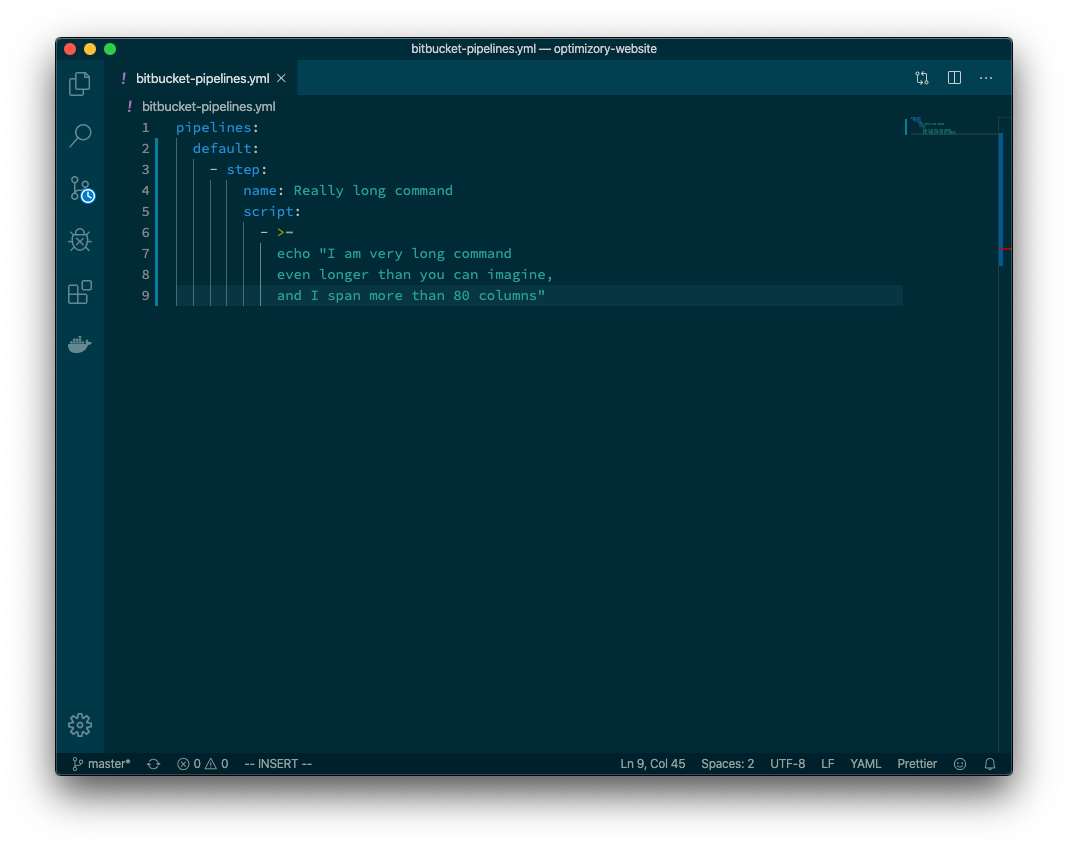The width and height of the screenshot is (1068, 849).
Task: Open notifications with the bell icon
Action: (989, 763)
